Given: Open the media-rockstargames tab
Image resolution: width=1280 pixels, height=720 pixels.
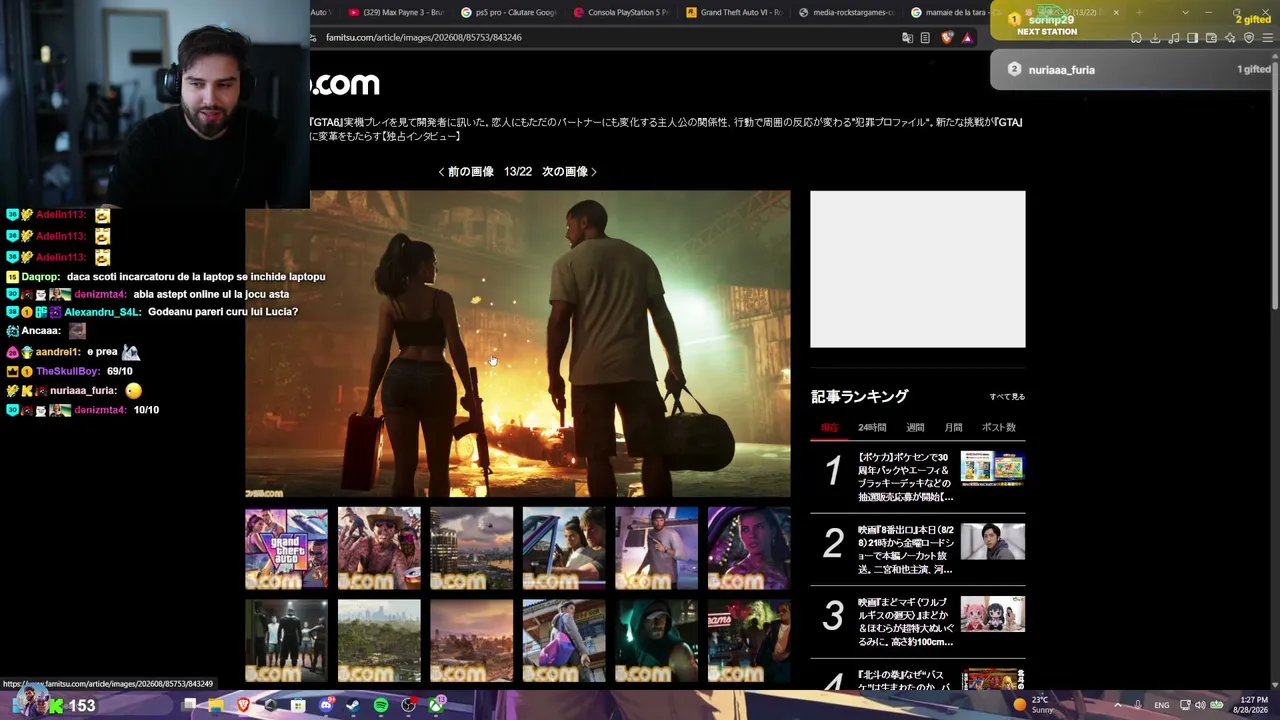Looking at the screenshot, I should coord(847,12).
